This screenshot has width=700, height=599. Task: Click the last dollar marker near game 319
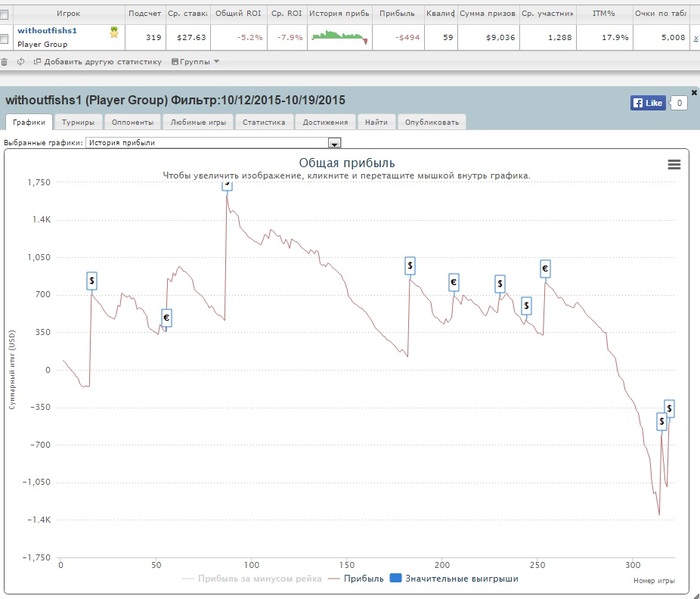coord(669,408)
